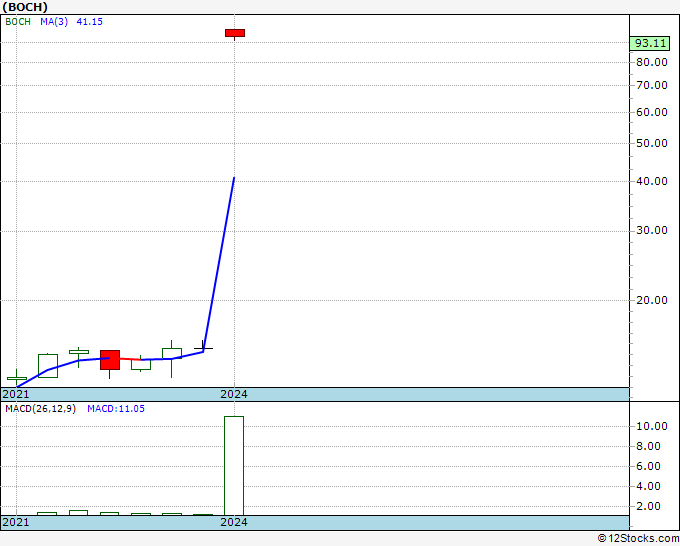Click the 10.00 MACD axis label
This screenshot has width=680, height=546.
pos(652,426)
